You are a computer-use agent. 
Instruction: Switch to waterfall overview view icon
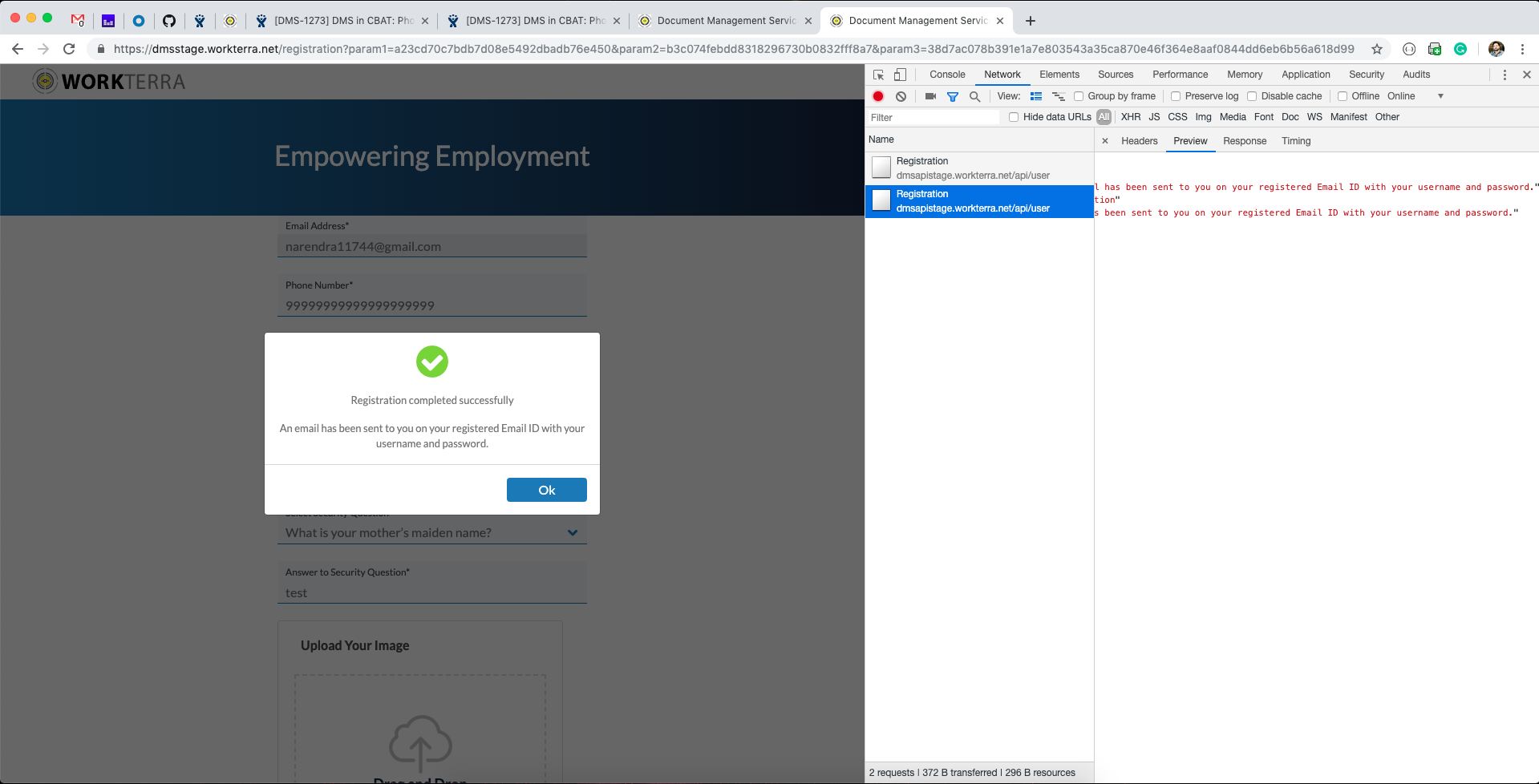pos(1058,96)
